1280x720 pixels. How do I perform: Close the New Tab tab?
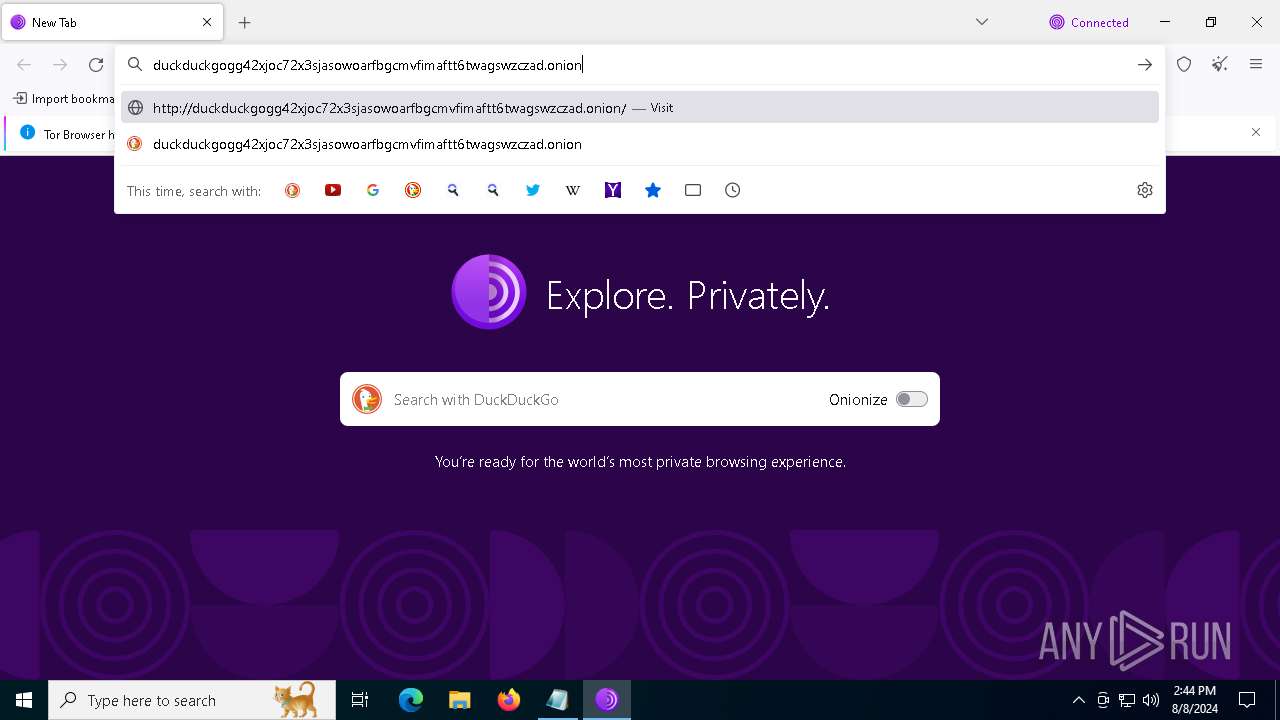click(207, 22)
